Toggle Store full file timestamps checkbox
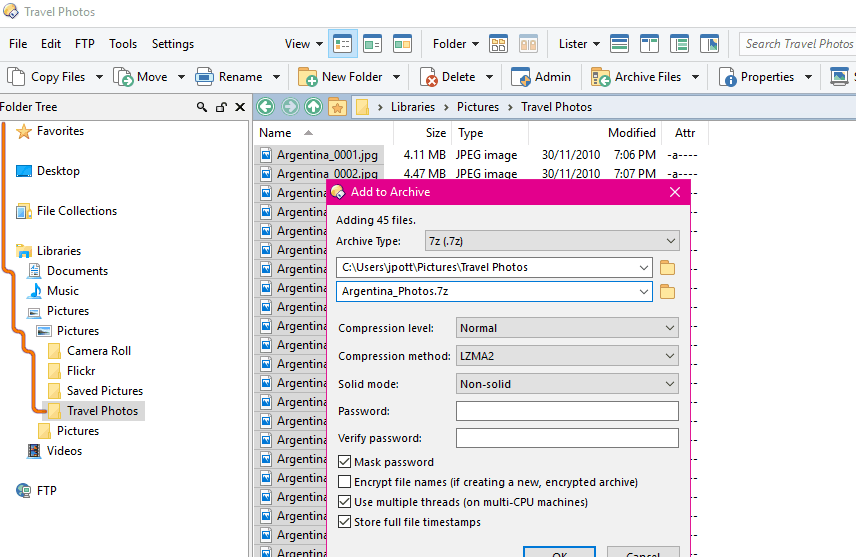The height and width of the screenshot is (557, 856). pos(344,522)
